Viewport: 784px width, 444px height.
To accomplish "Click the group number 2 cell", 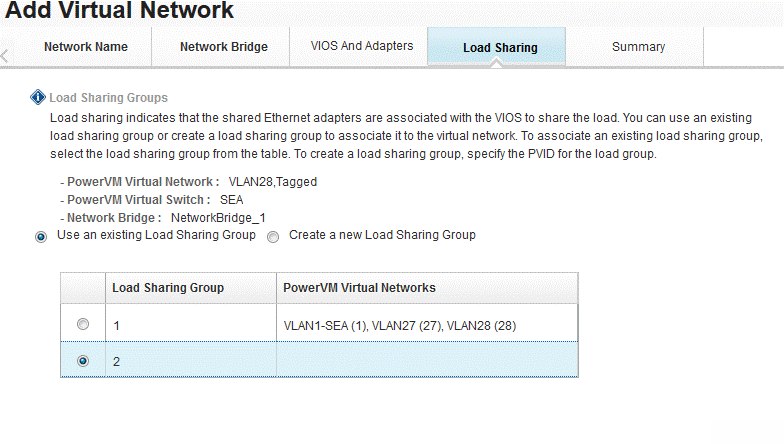I will point(190,361).
